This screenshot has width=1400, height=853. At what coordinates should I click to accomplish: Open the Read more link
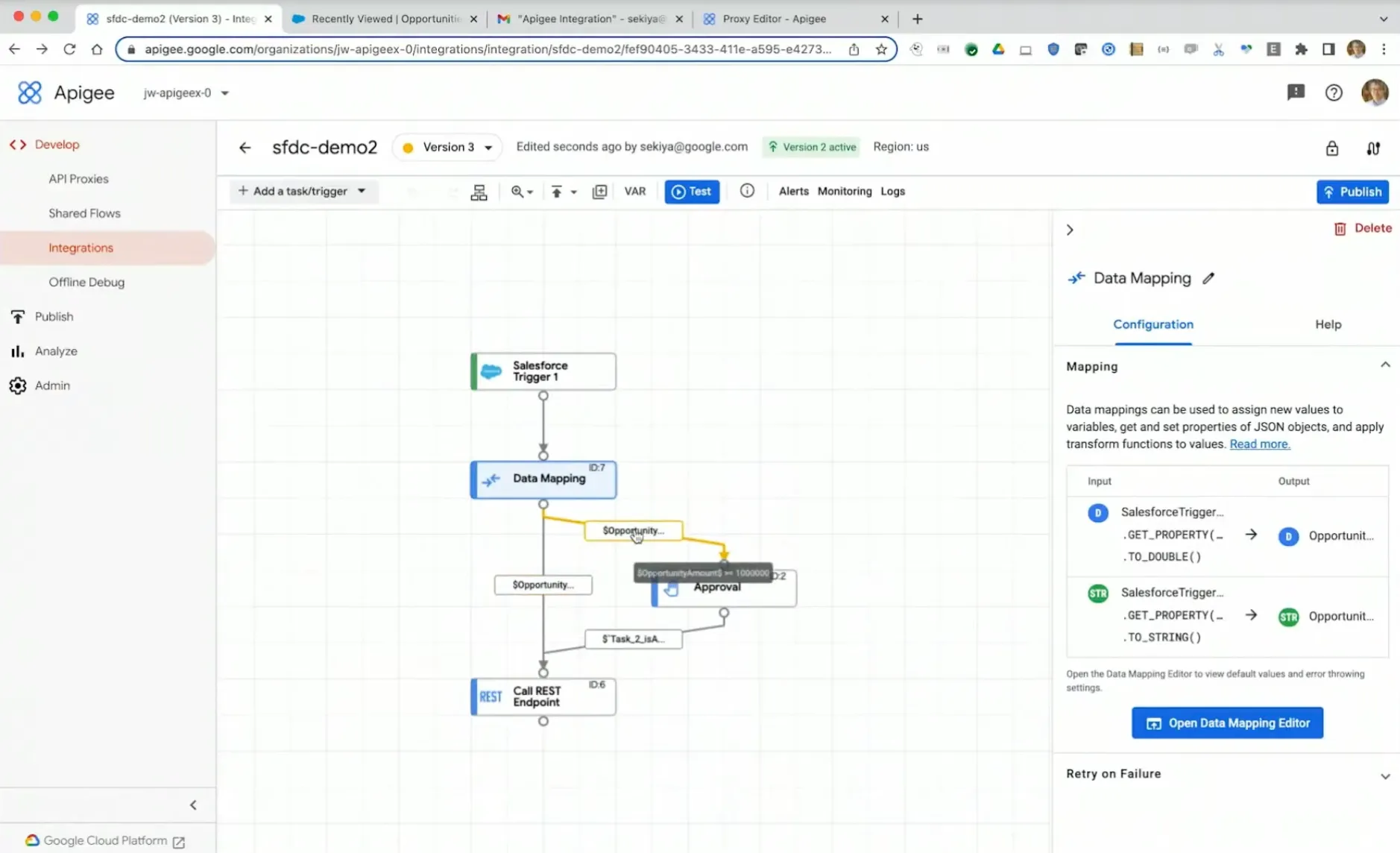[1259, 444]
